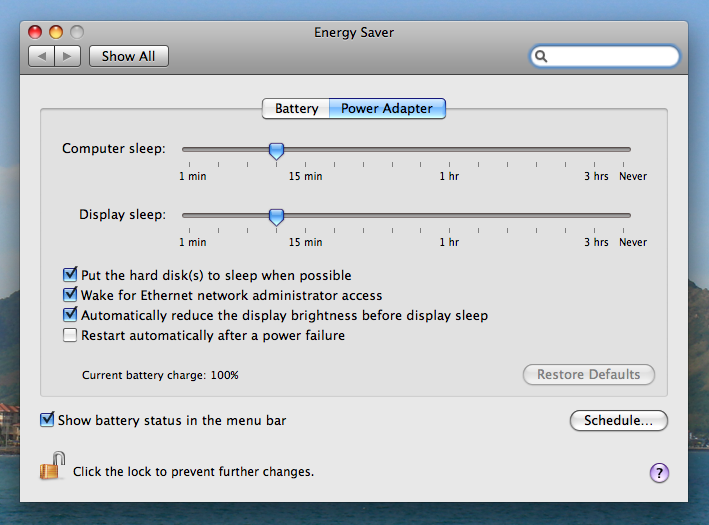Click the Show All button

(x=129, y=56)
